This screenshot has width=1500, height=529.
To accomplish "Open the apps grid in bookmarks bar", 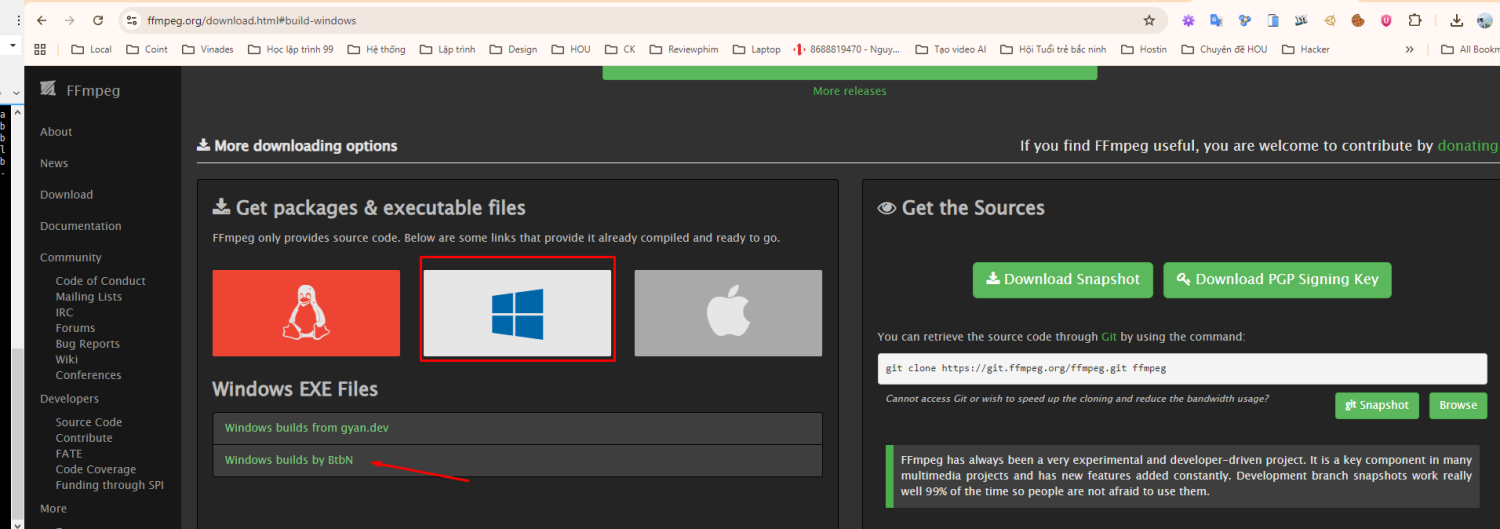I will coord(40,49).
